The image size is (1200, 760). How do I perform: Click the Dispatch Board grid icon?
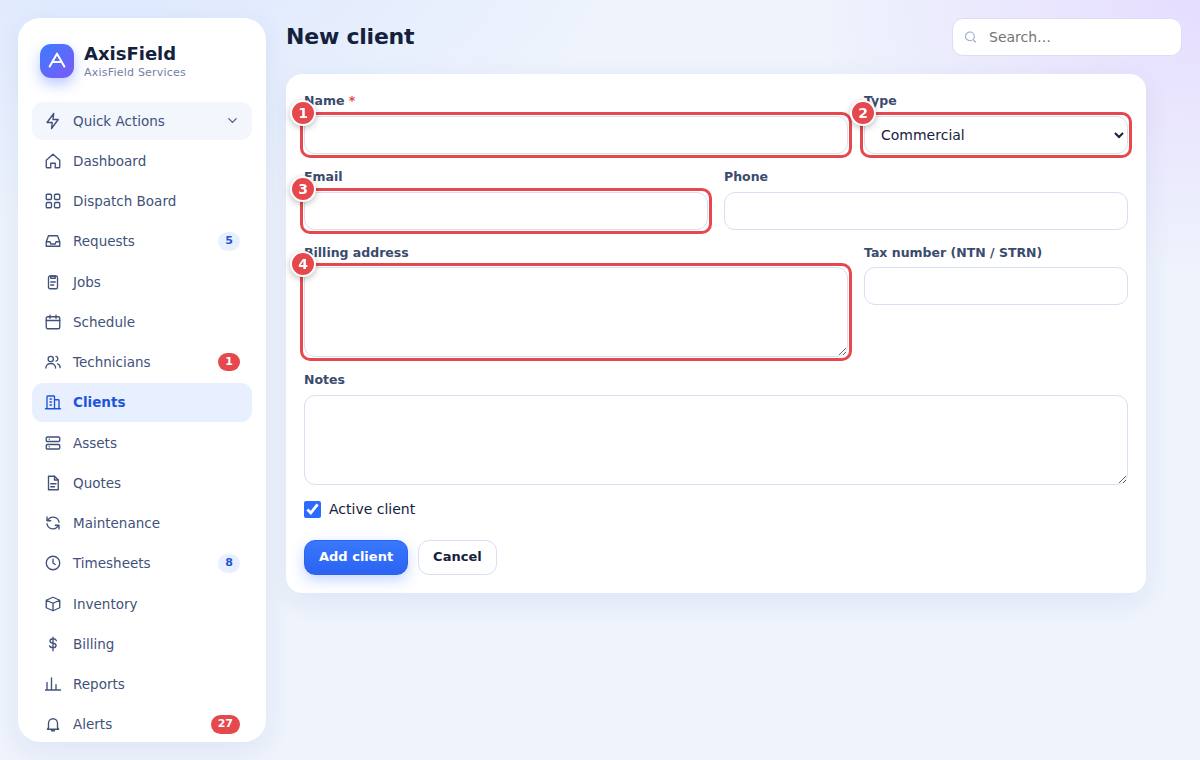[x=53, y=201]
